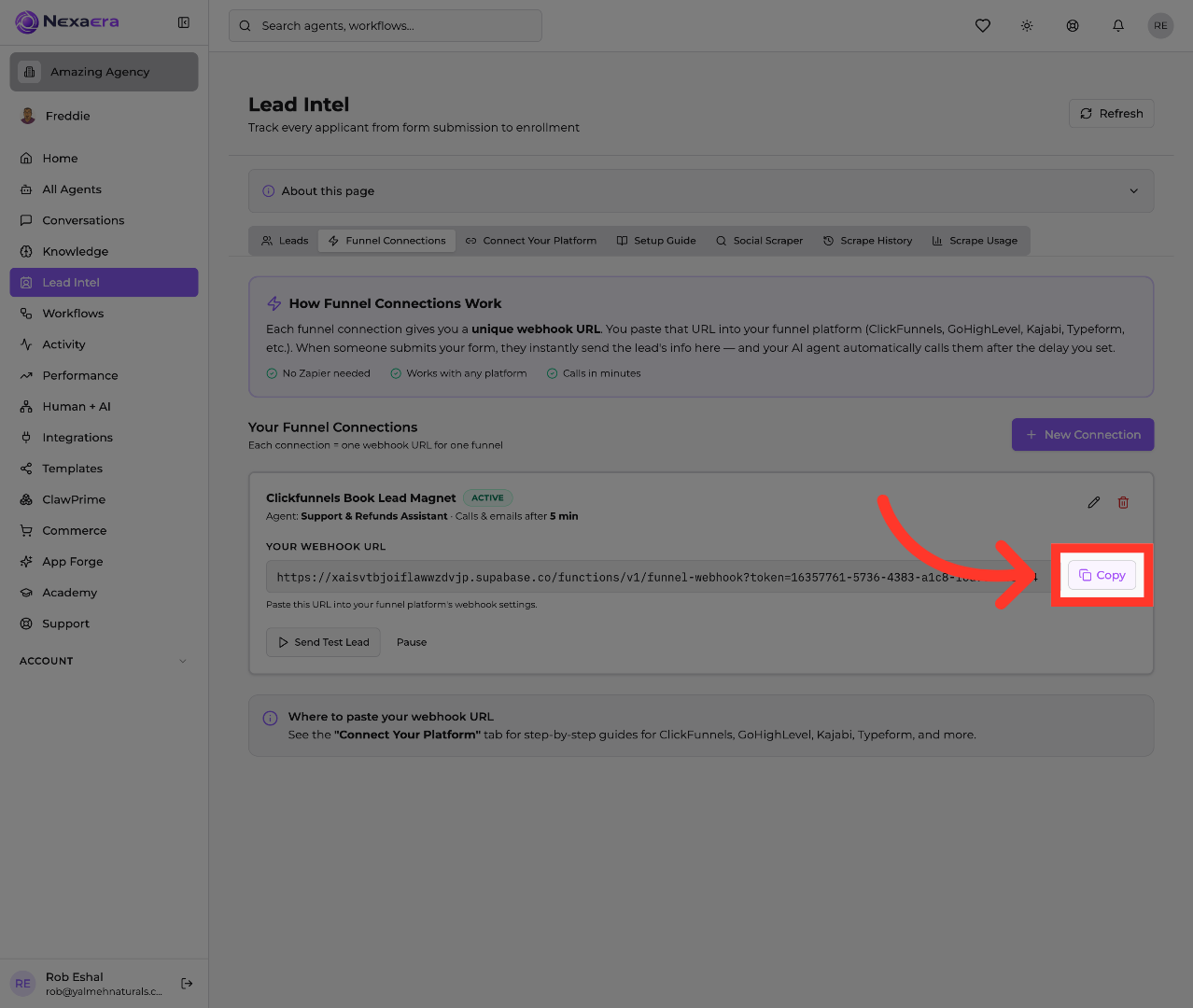
Task: Open the Setup Guide tab
Action: tap(656, 241)
